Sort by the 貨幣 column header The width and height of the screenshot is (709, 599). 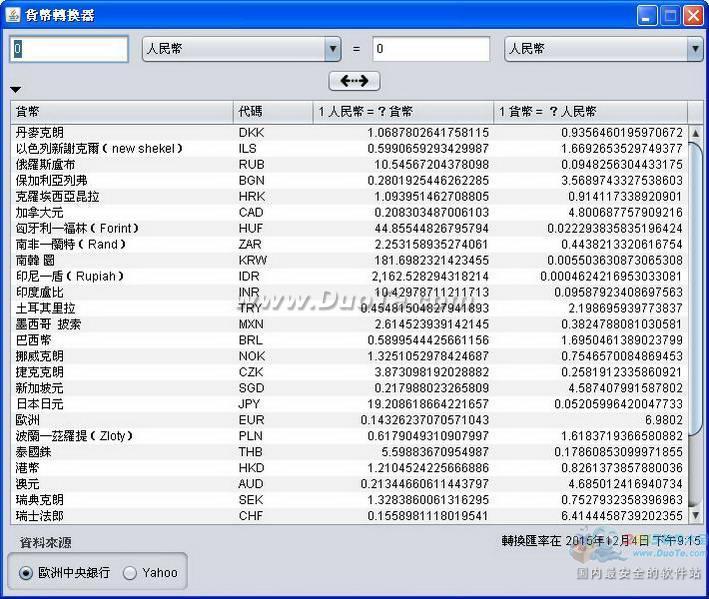120,112
